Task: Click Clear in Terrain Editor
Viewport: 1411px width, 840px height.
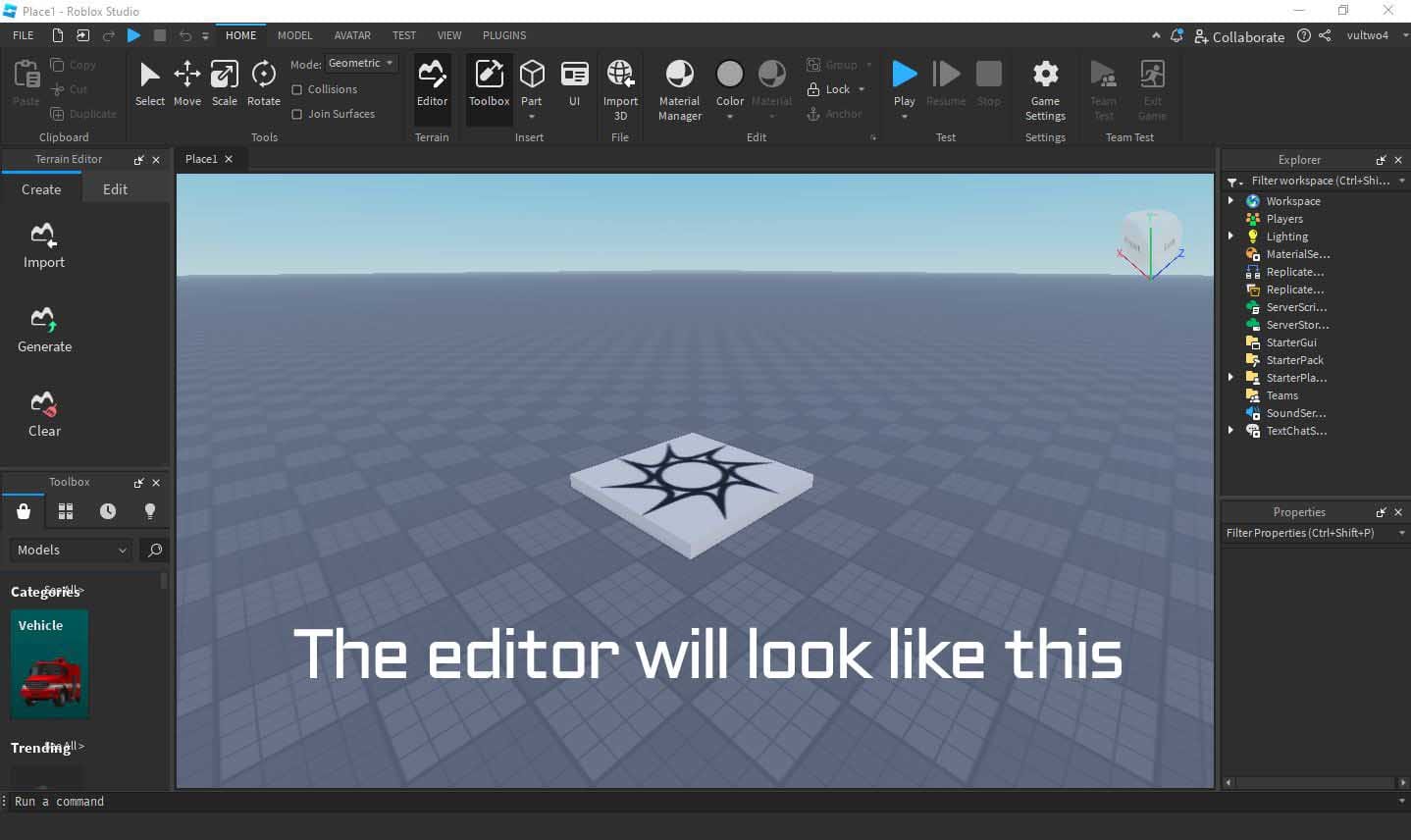Action: [x=44, y=414]
